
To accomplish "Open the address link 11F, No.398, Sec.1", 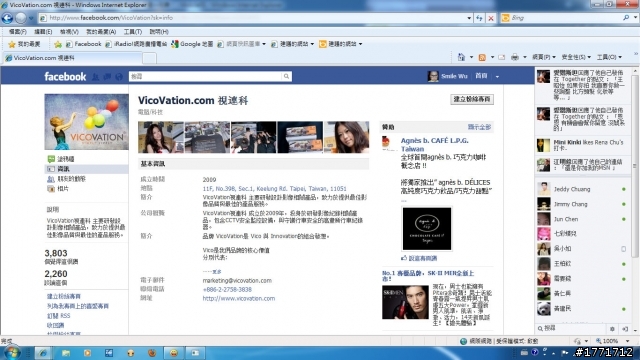I will click(274, 189).
